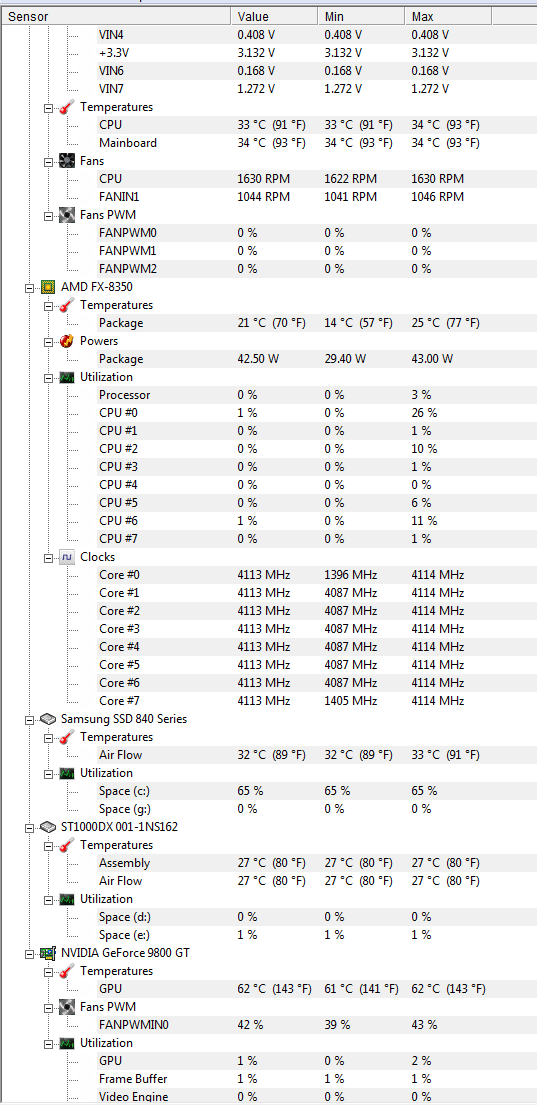Click the ST1000DX hard drive icon
The height and width of the screenshot is (1105, 537).
click(x=48, y=827)
